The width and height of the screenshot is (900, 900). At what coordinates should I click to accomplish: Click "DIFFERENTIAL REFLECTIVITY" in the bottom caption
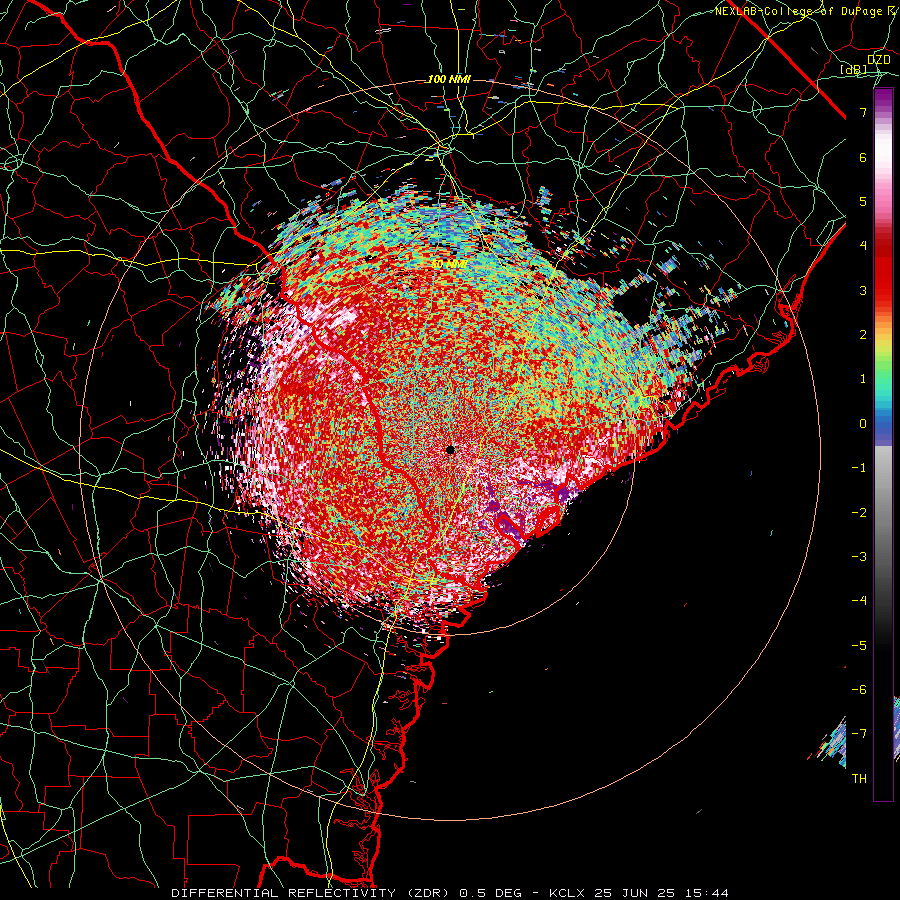point(284,893)
